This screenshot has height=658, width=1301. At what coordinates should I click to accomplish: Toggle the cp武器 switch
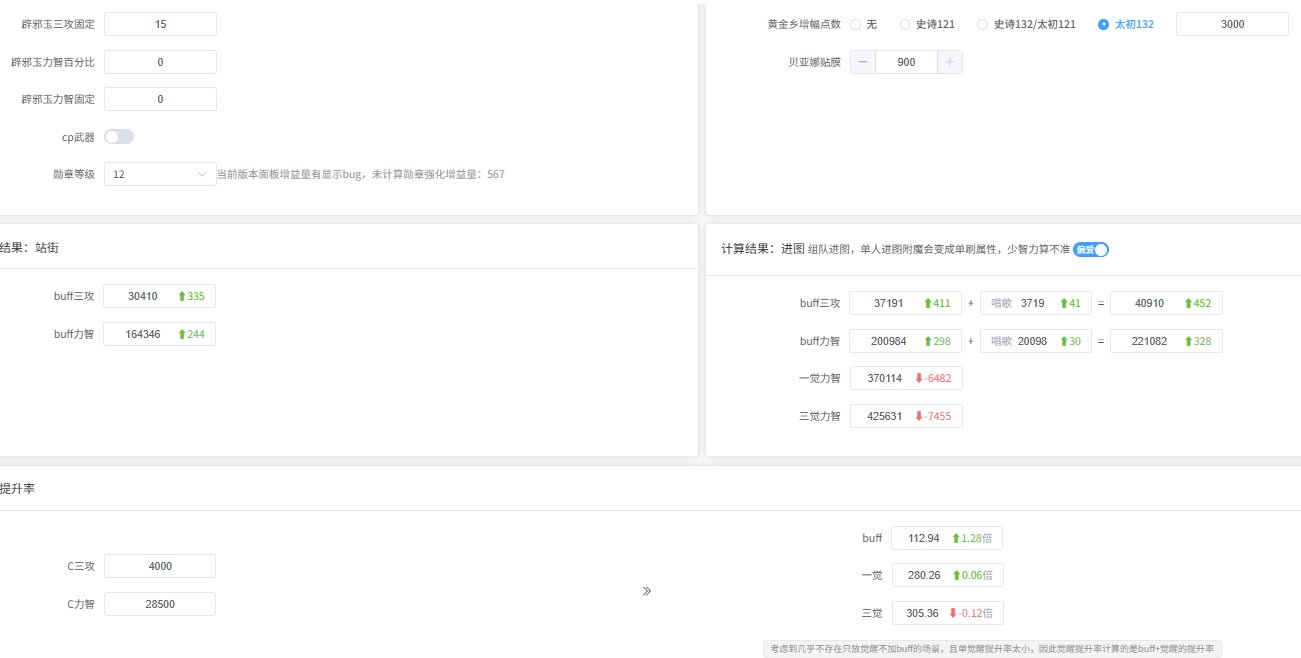(119, 137)
